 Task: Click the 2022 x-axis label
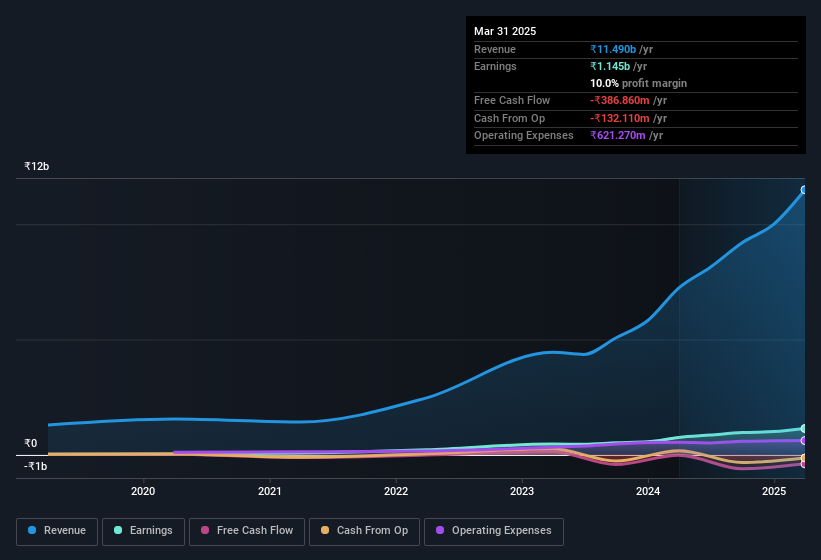(x=396, y=491)
